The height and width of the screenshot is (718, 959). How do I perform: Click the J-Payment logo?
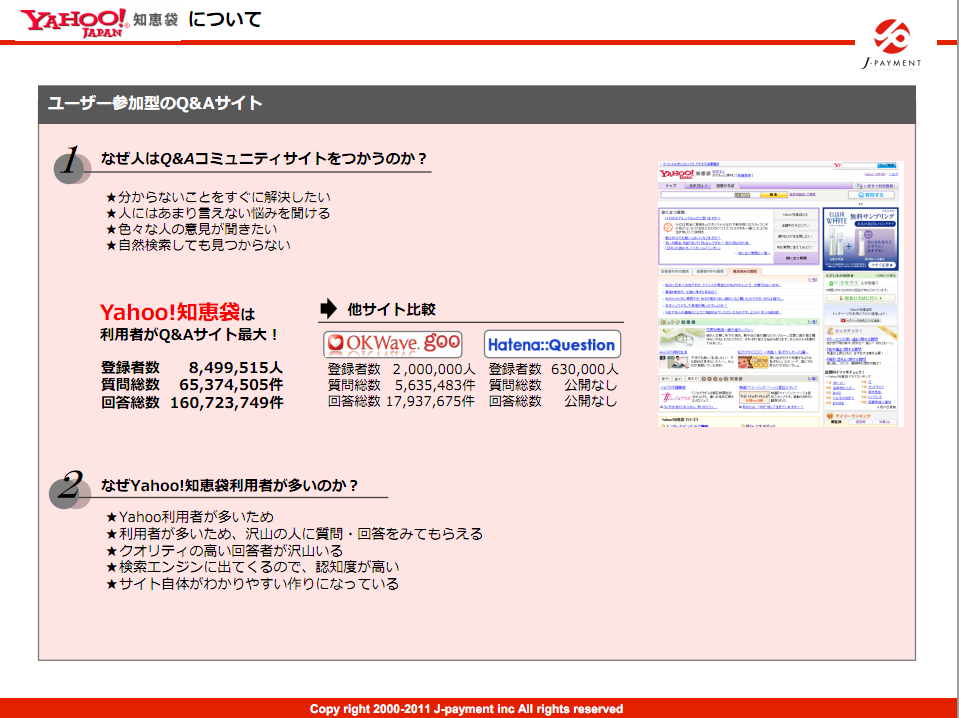(x=891, y=45)
